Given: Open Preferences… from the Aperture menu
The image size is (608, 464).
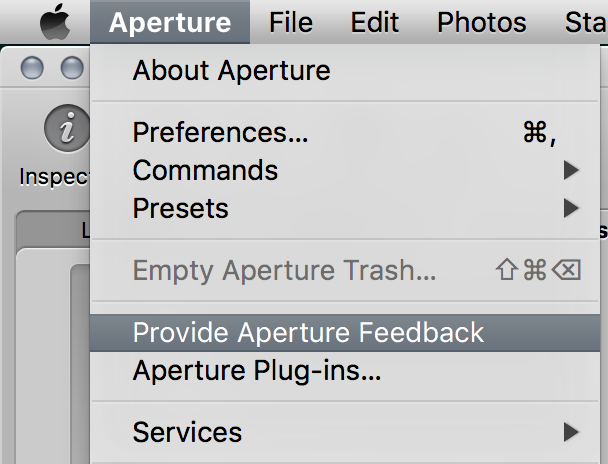Looking at the screenshot, I should 221,132.
